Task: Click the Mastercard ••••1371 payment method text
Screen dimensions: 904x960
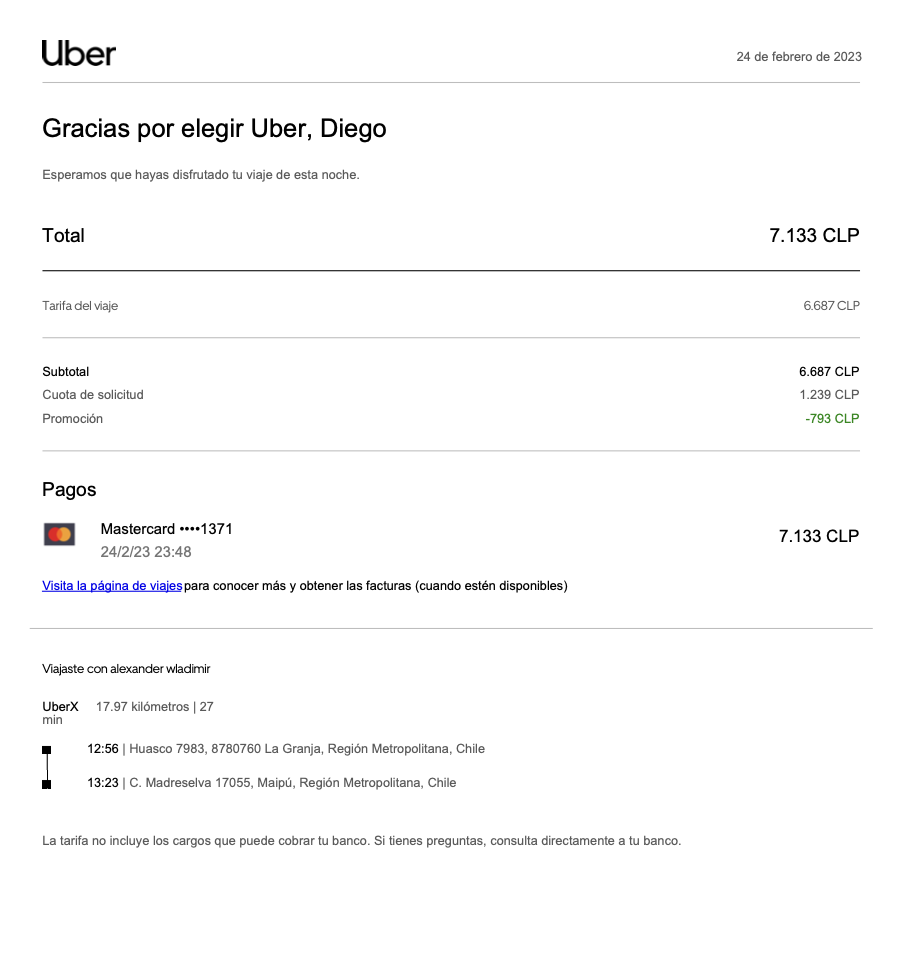Action: [x=166, y=529]
